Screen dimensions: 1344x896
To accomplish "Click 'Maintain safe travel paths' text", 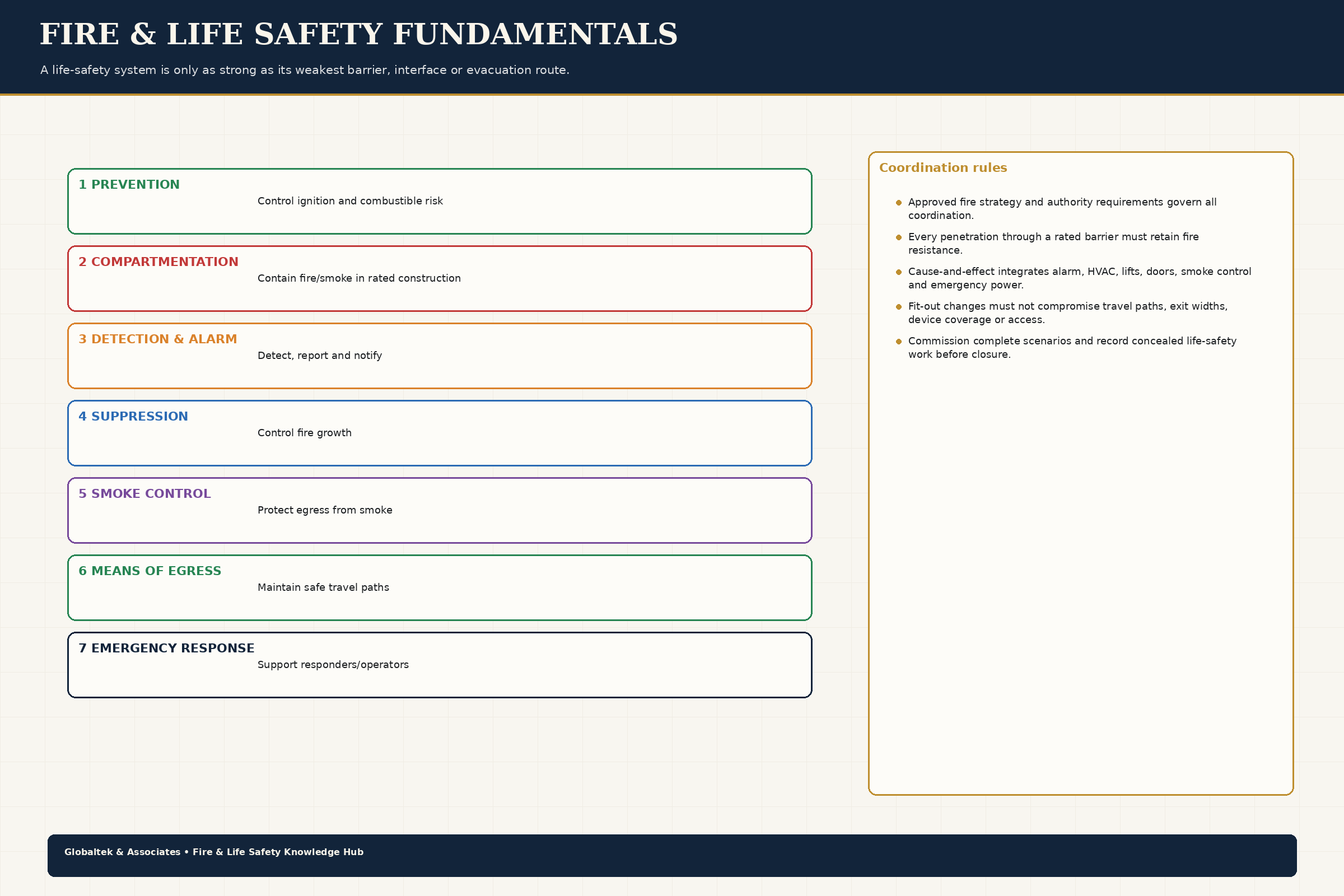I will pos(323,587).
